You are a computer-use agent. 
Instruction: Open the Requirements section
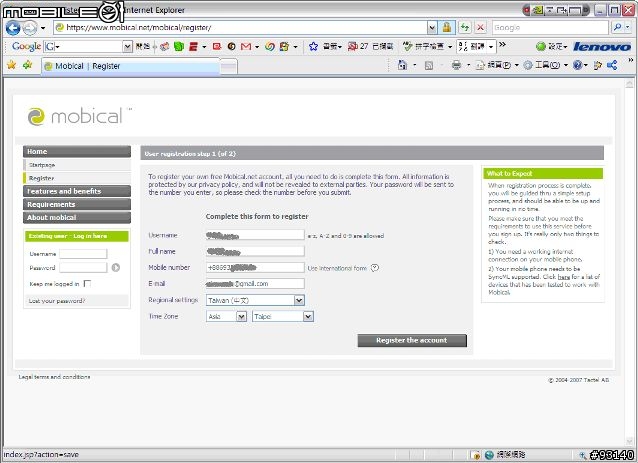coord(77,204)
